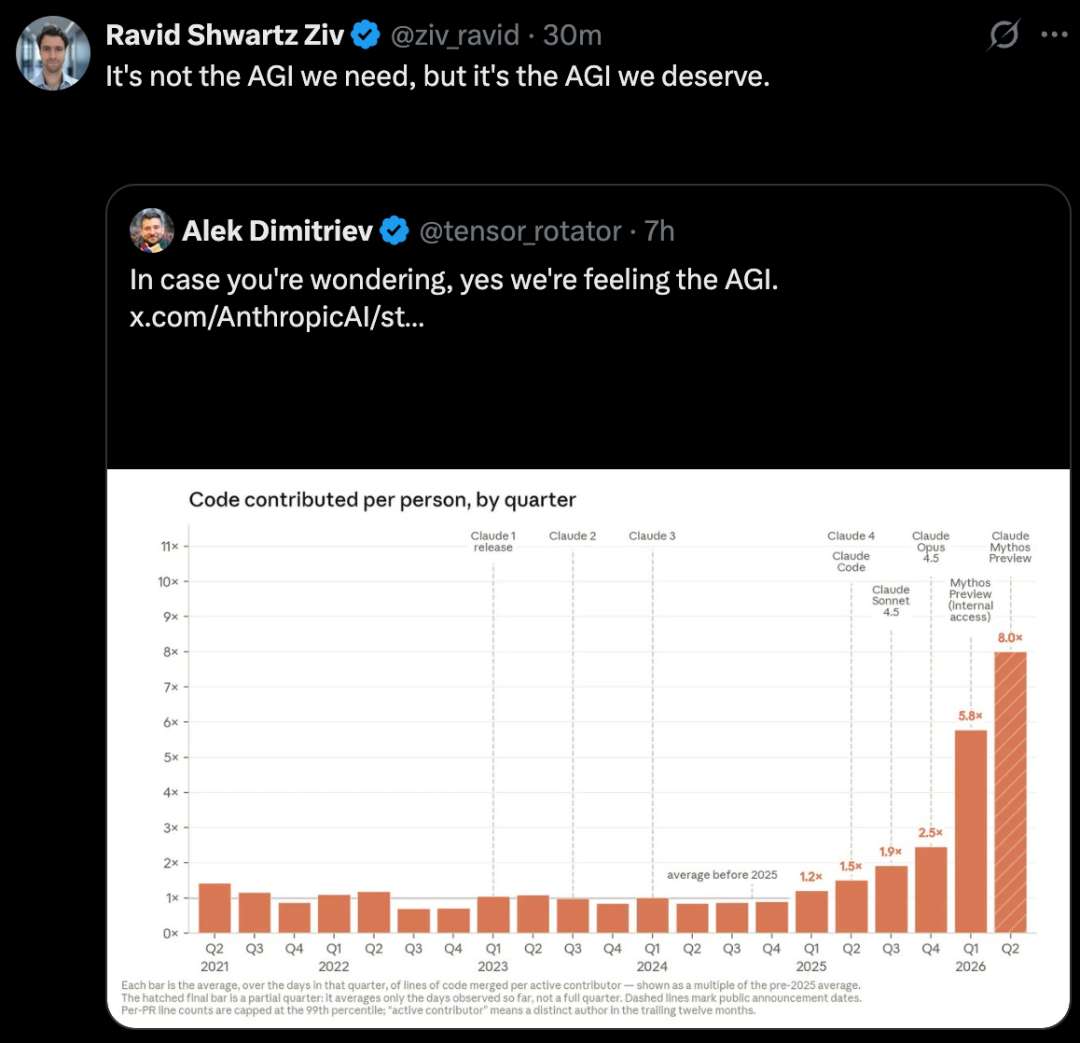Open Alek Dimitriev's small avatar
1080x1043 pixels.
(152, 230)
